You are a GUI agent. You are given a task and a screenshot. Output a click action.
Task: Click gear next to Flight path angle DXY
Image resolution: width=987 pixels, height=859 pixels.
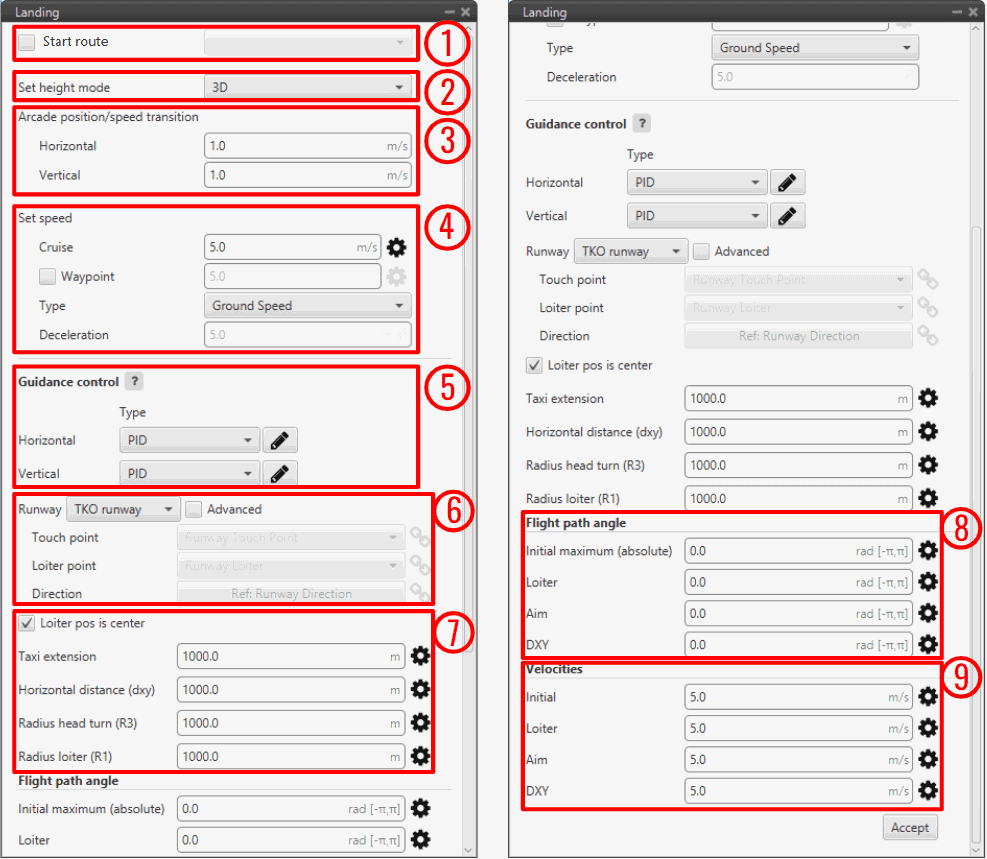coord(928,644)
